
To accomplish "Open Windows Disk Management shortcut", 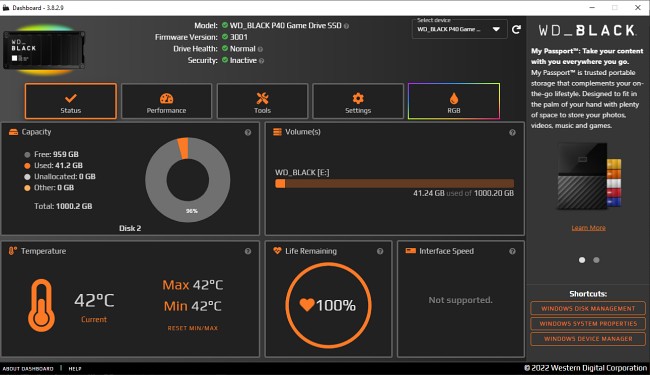I will pos(588,308).
